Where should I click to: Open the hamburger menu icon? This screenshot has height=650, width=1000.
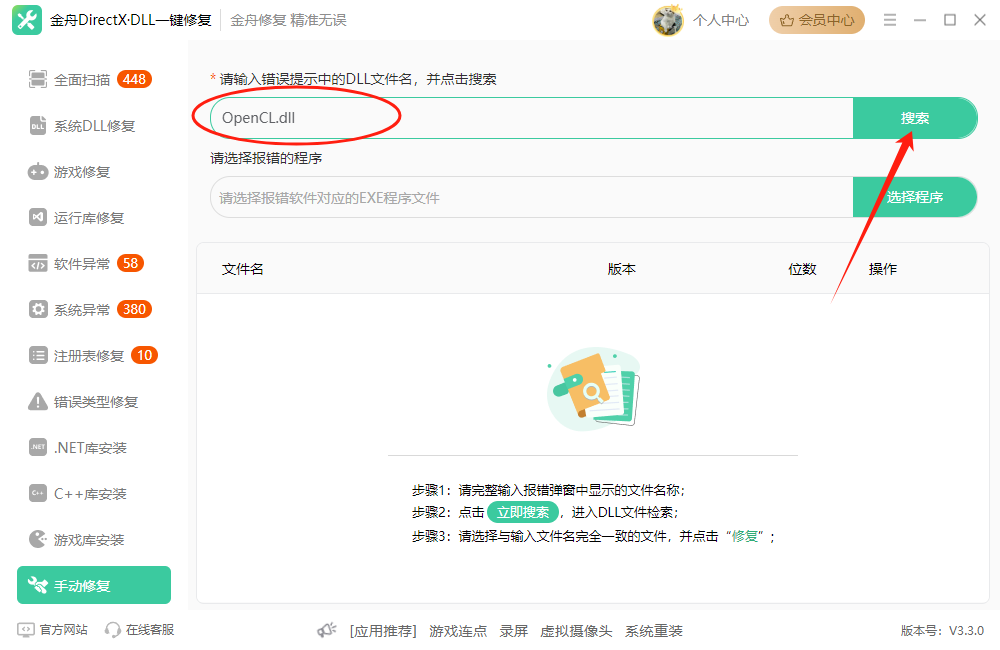pos(890,20)
